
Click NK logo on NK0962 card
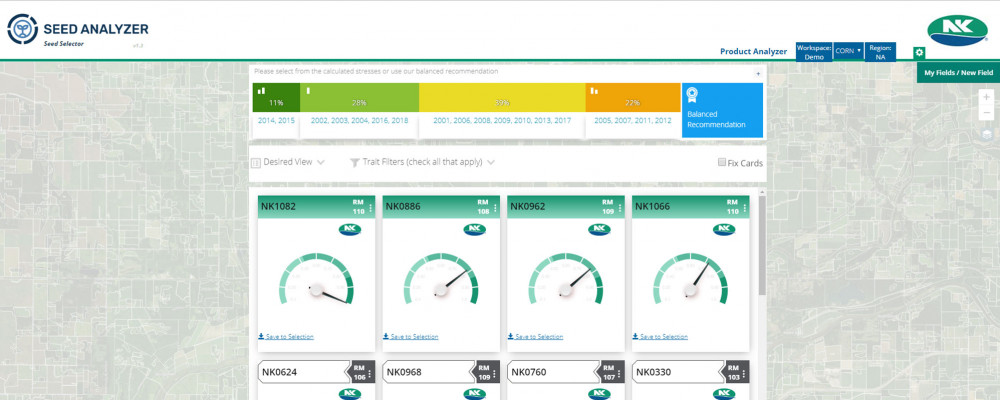tap(599, 230)
